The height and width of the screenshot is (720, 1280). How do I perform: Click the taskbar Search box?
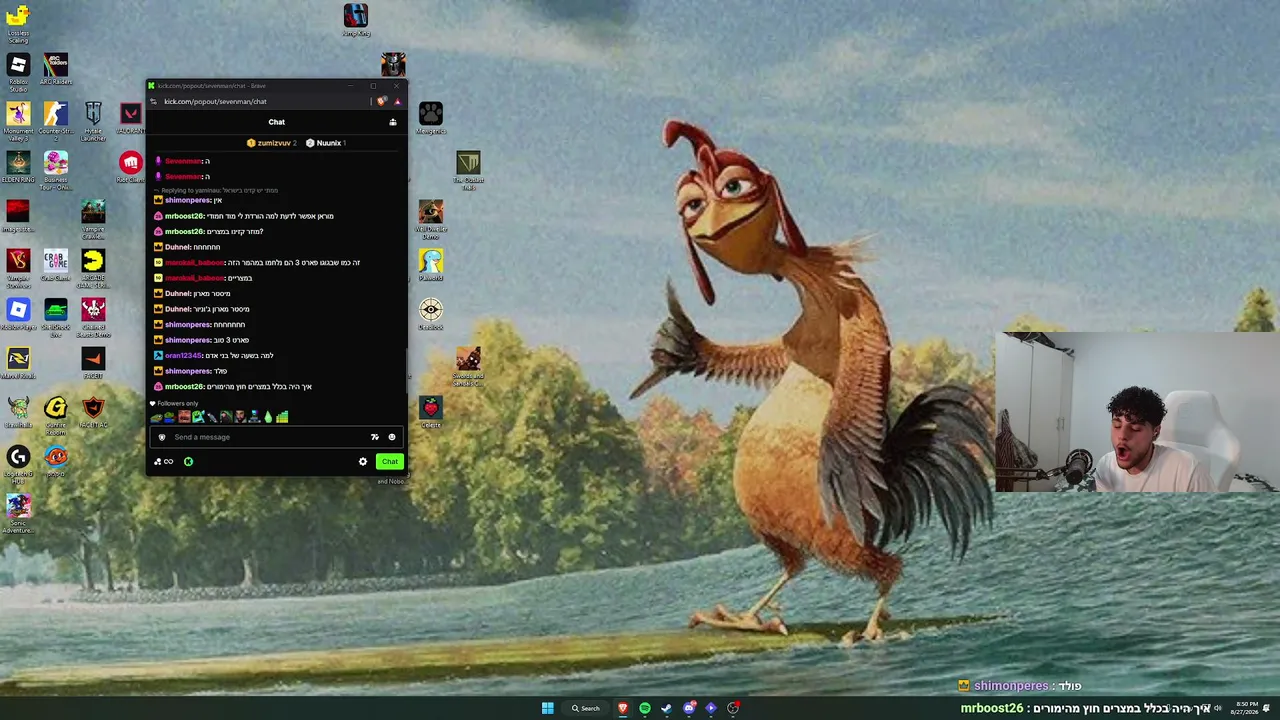[586, 708]
